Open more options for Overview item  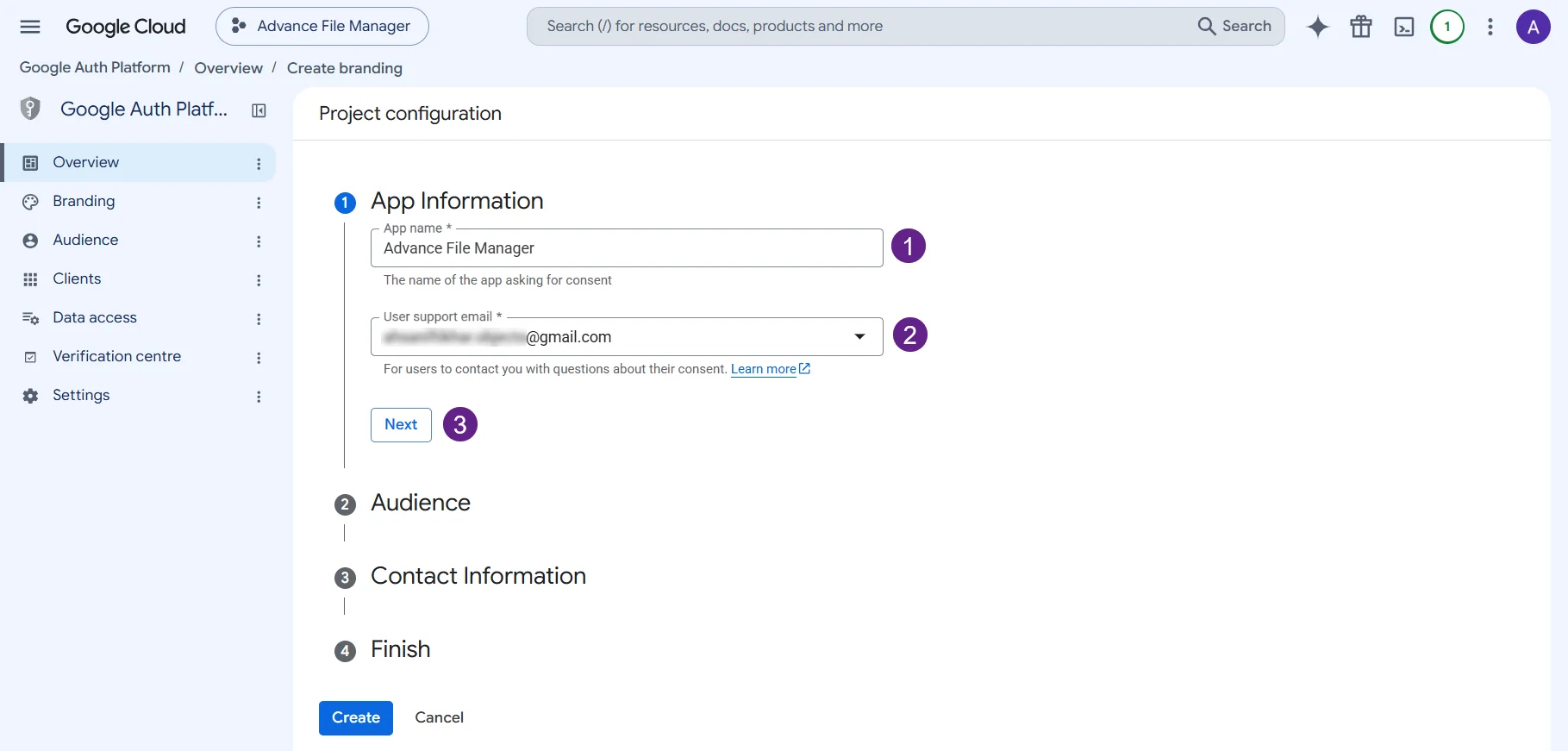click(259, 164)
